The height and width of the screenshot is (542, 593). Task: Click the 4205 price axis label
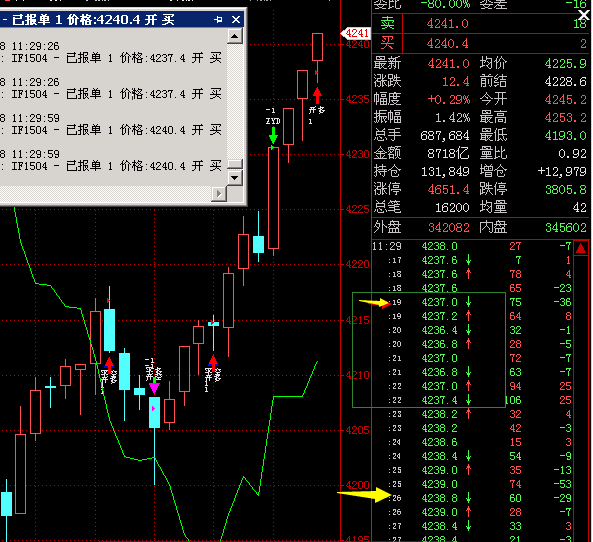click(357, 430)
